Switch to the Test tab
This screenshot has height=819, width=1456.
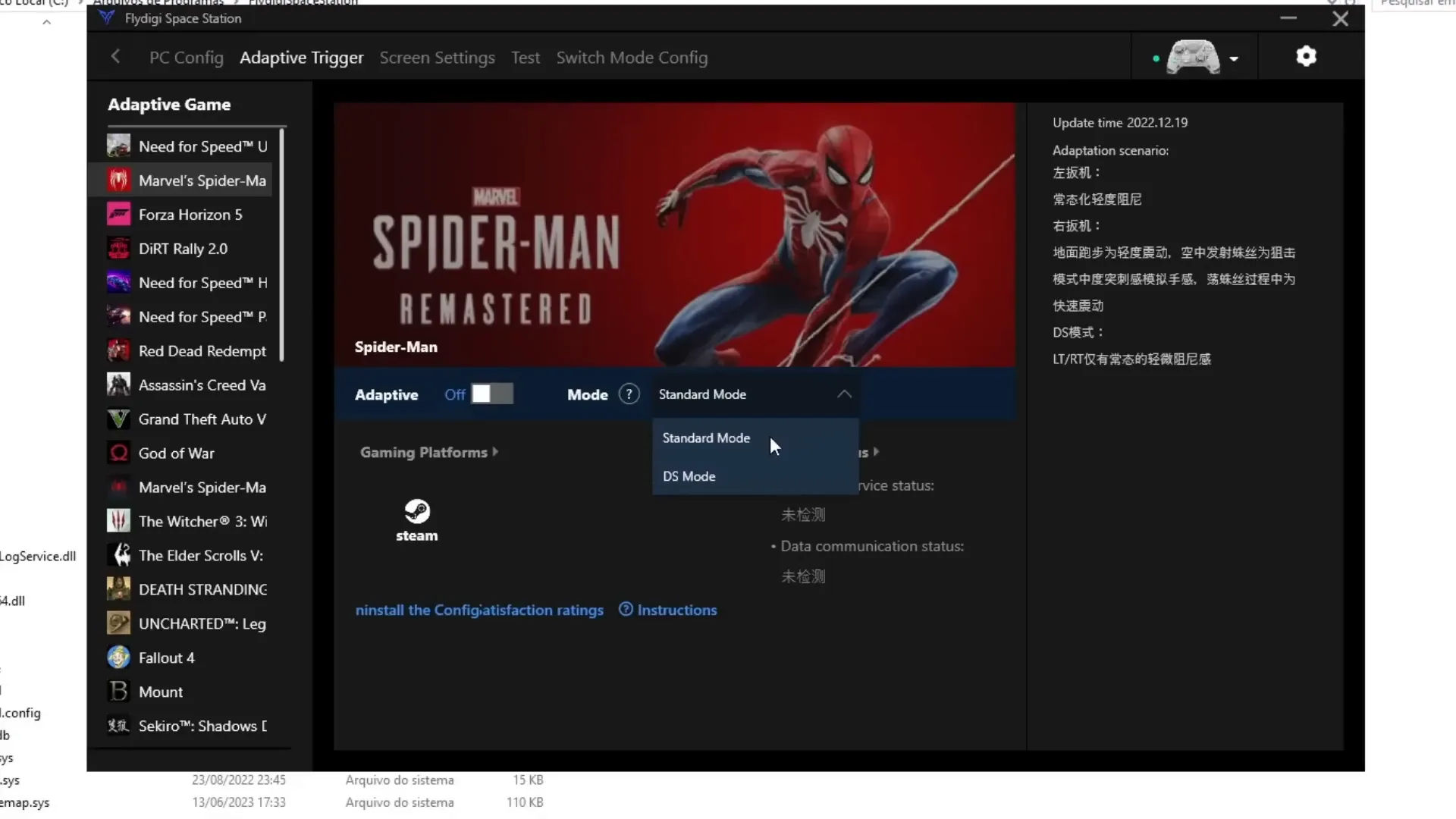pos(526,58)
